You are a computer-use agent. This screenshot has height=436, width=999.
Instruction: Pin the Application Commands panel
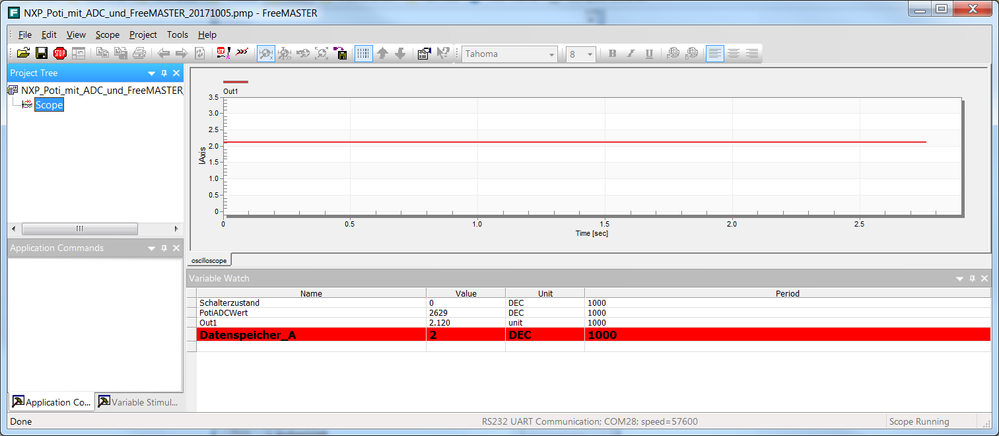coord(164,248)
